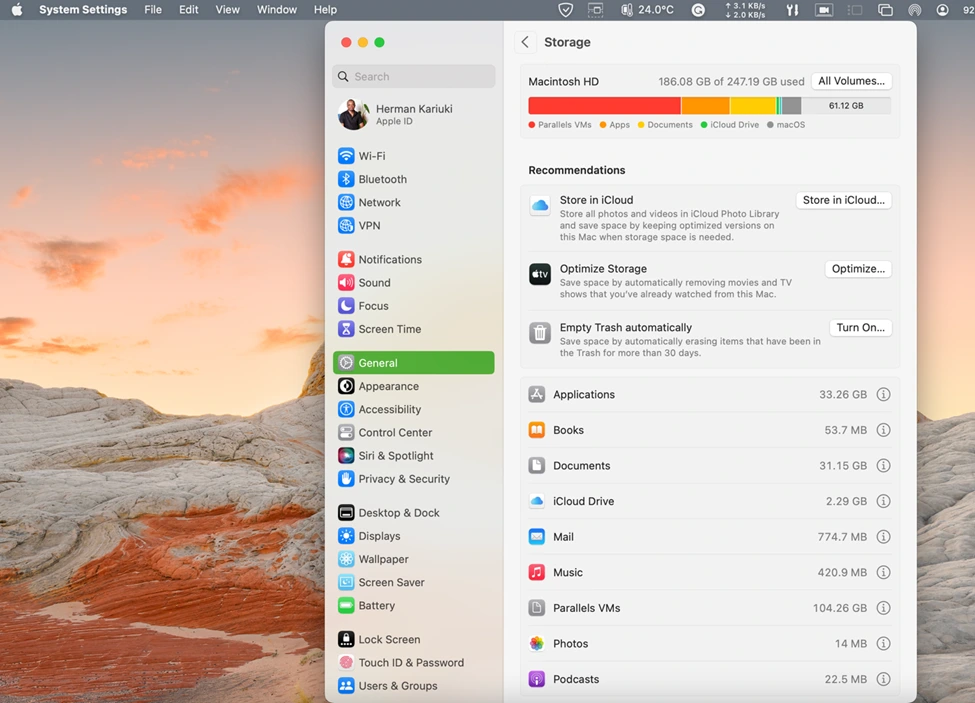Open the All Volumes view
The height and width of the screenshot is (703, 975).
(x=851, y=80)
